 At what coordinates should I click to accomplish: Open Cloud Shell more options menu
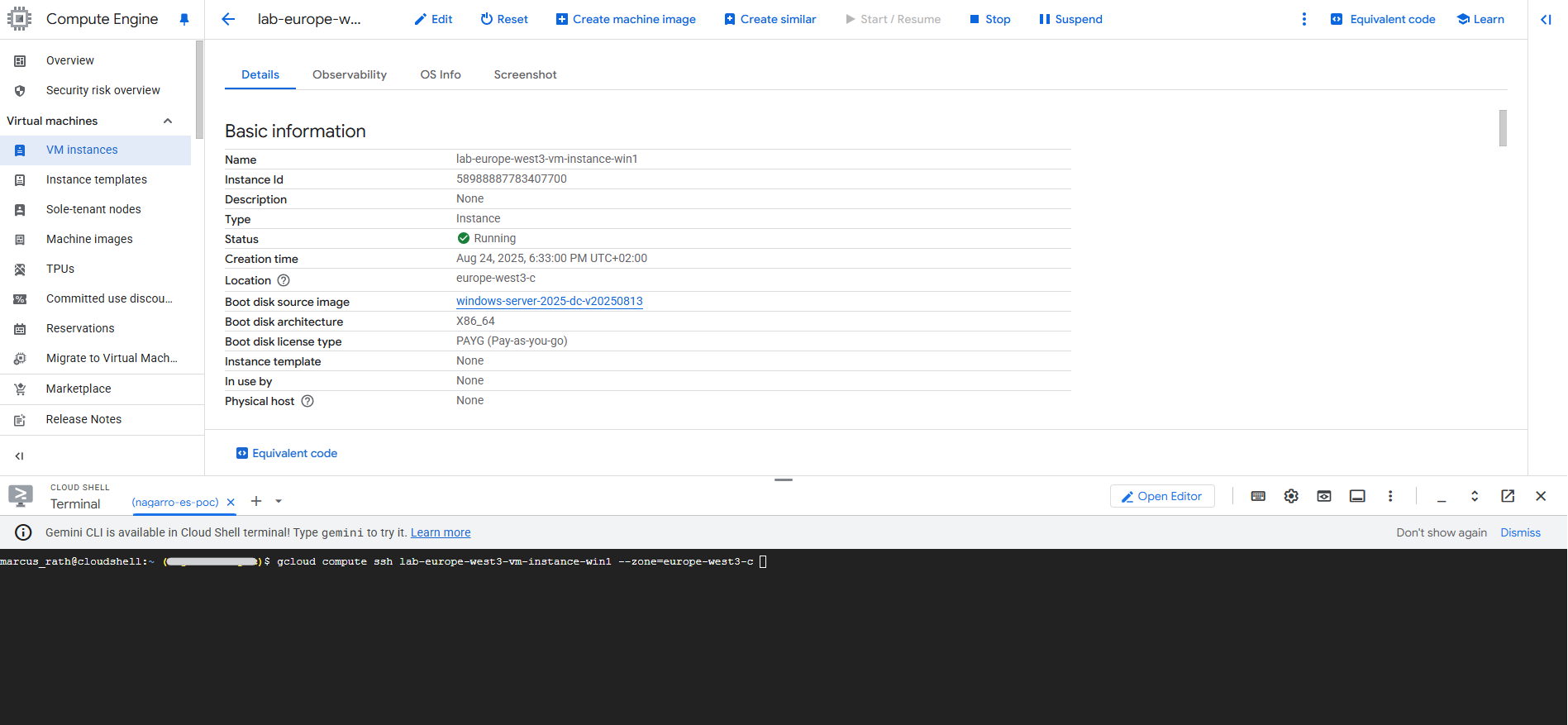1390,496
